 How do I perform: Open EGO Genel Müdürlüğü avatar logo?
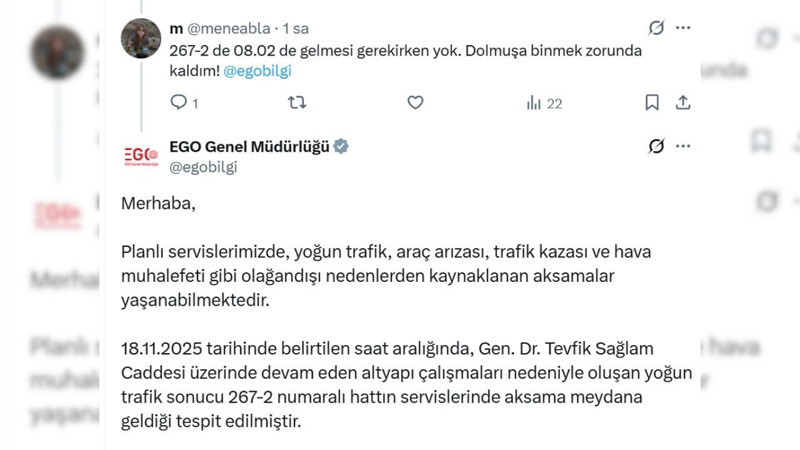140,157
